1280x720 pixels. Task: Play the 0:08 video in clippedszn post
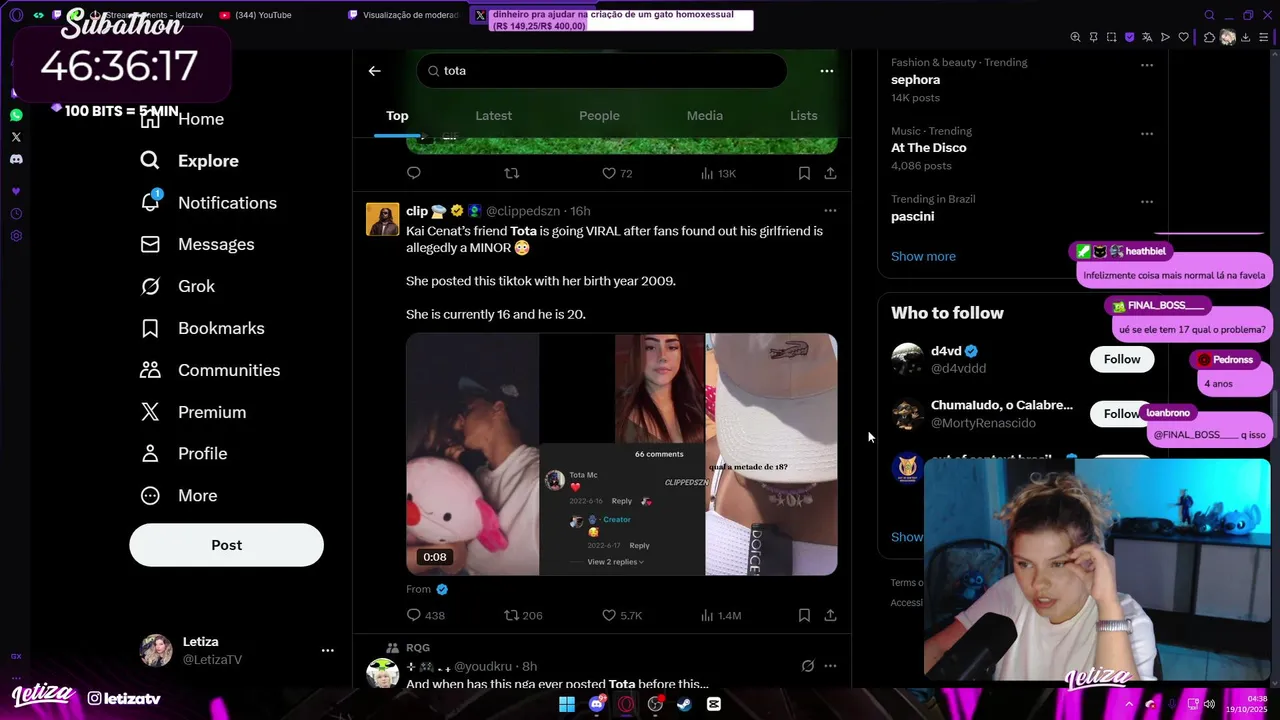621,454
